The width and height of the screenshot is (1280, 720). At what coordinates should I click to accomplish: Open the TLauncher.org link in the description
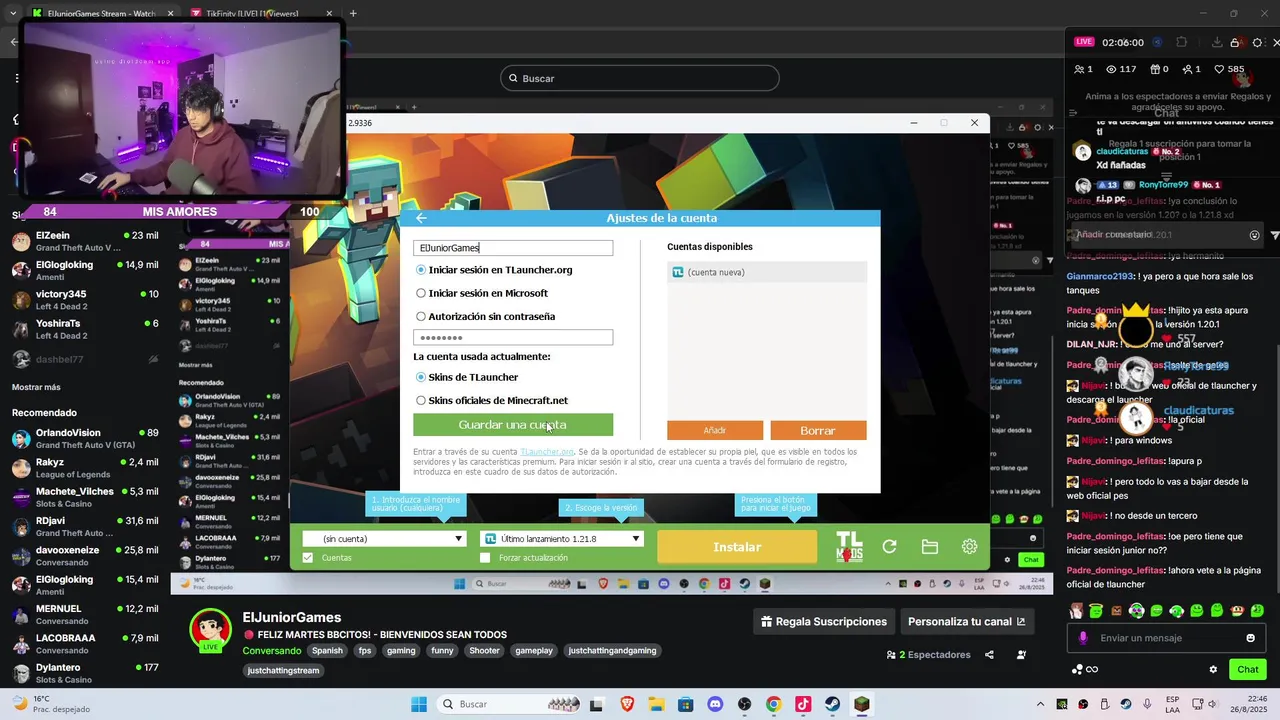(547, 452)
